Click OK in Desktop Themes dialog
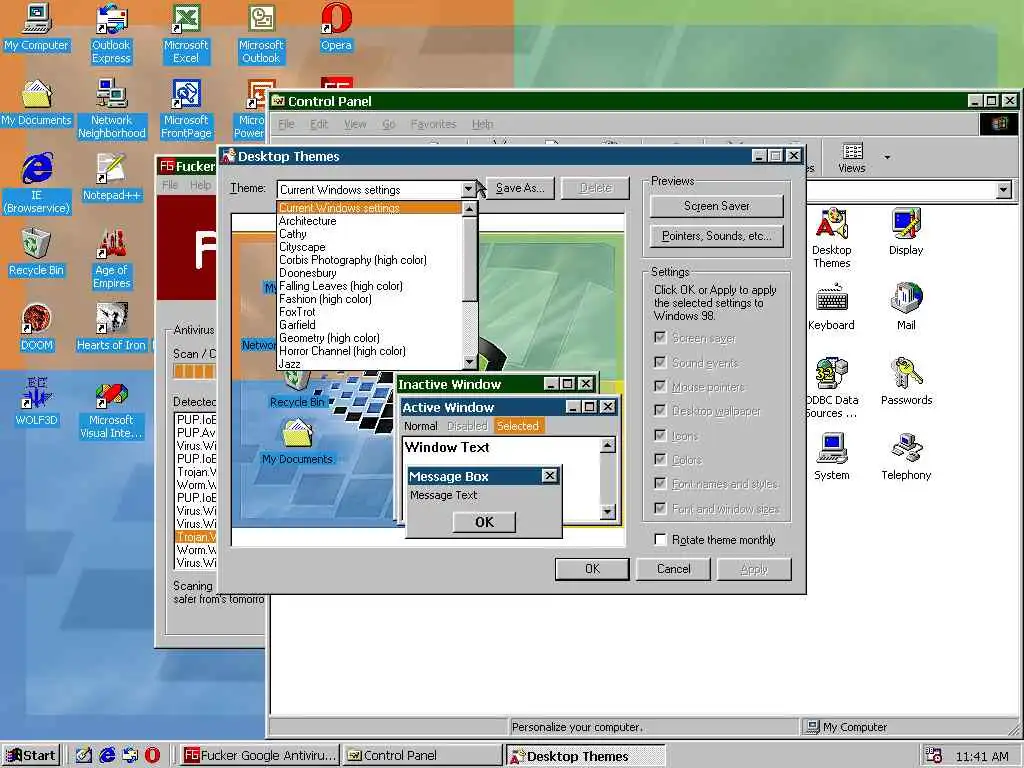The width and height of the screenshot is (1024, 768). pyautogui.click(x=592, y=569)
